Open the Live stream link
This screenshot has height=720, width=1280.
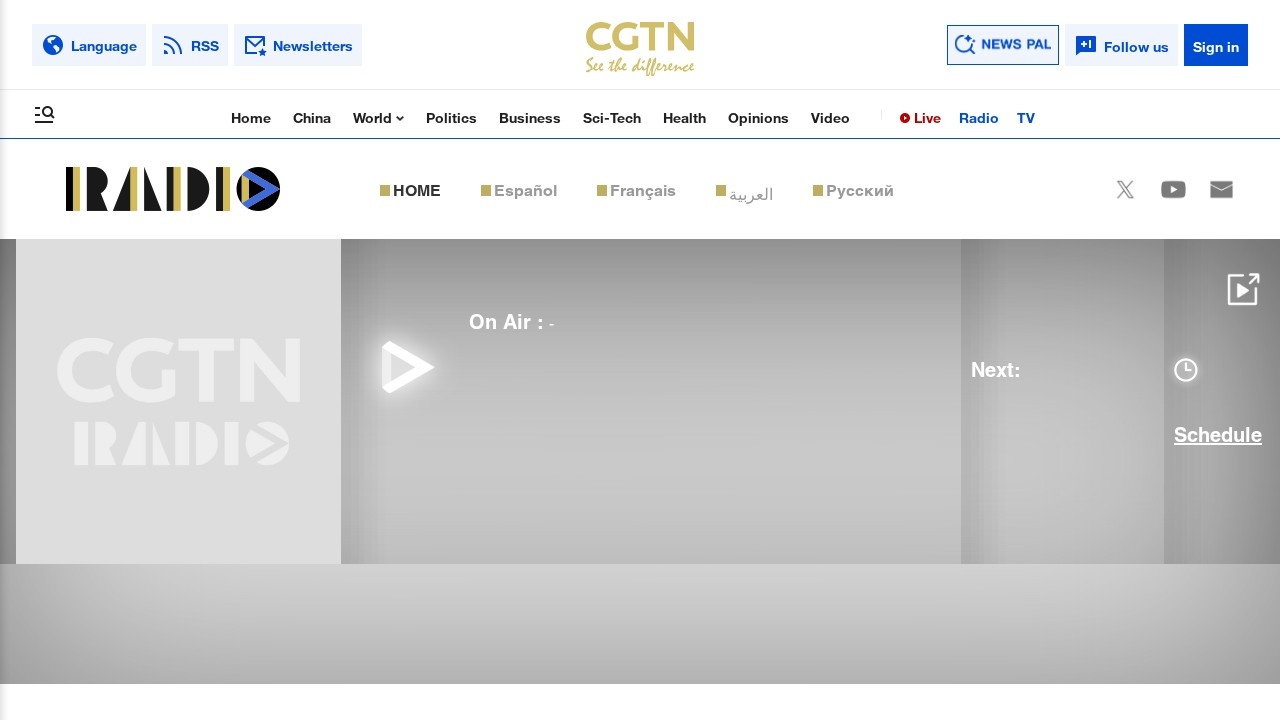coord(920,118)
